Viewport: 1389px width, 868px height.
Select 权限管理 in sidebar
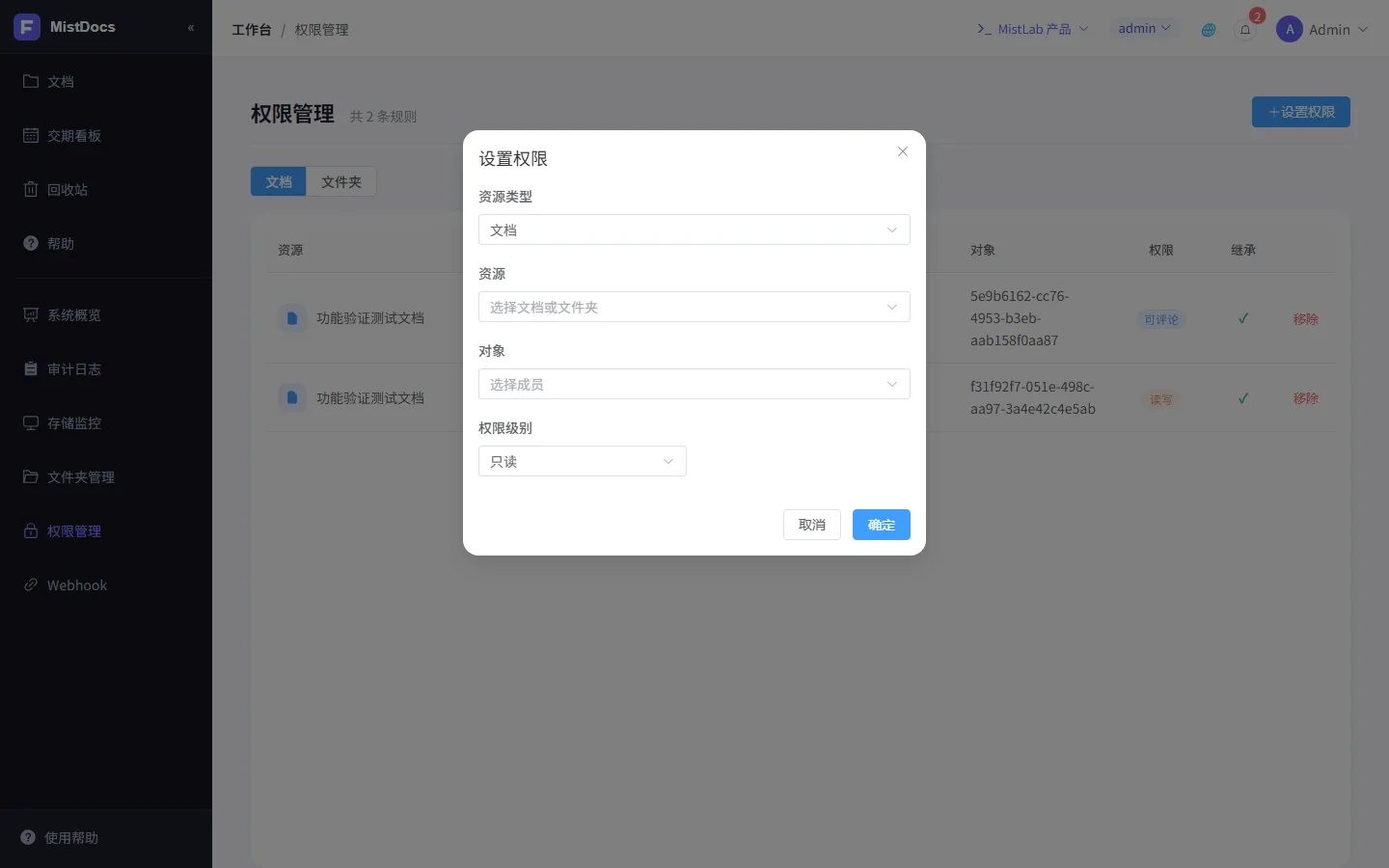(106, 531)
